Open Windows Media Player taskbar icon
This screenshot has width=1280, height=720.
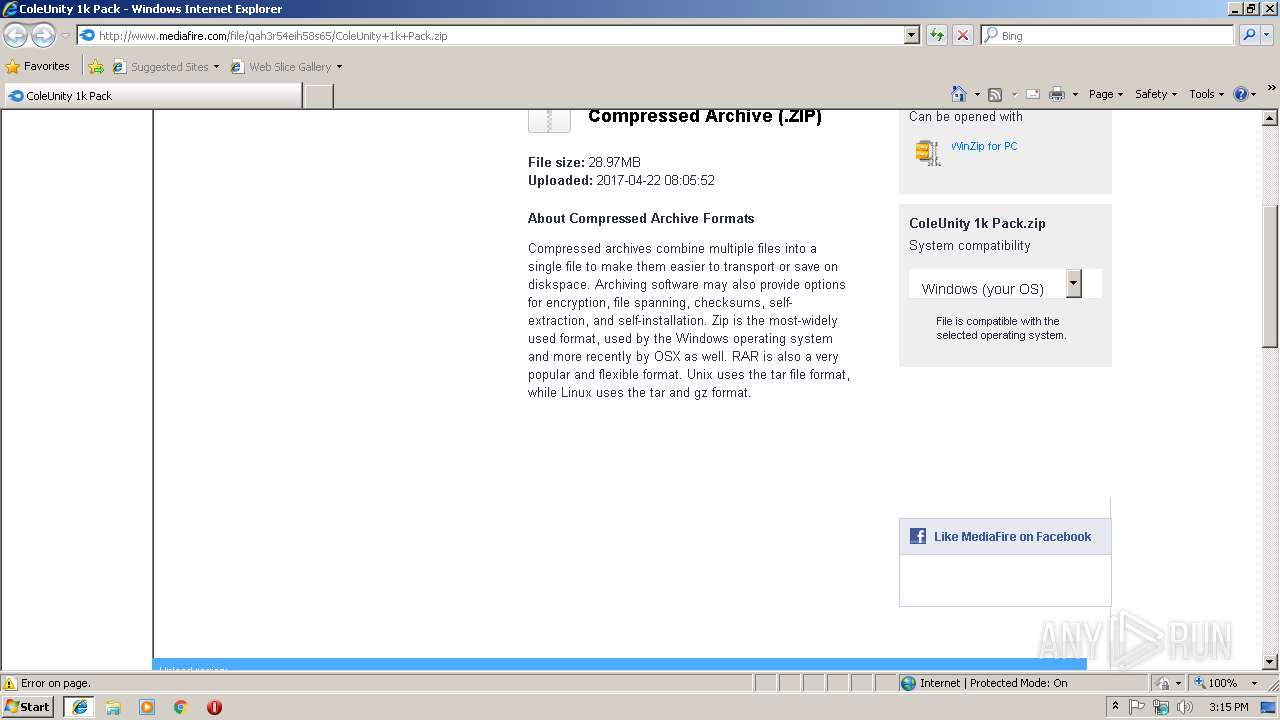(147, 707)
